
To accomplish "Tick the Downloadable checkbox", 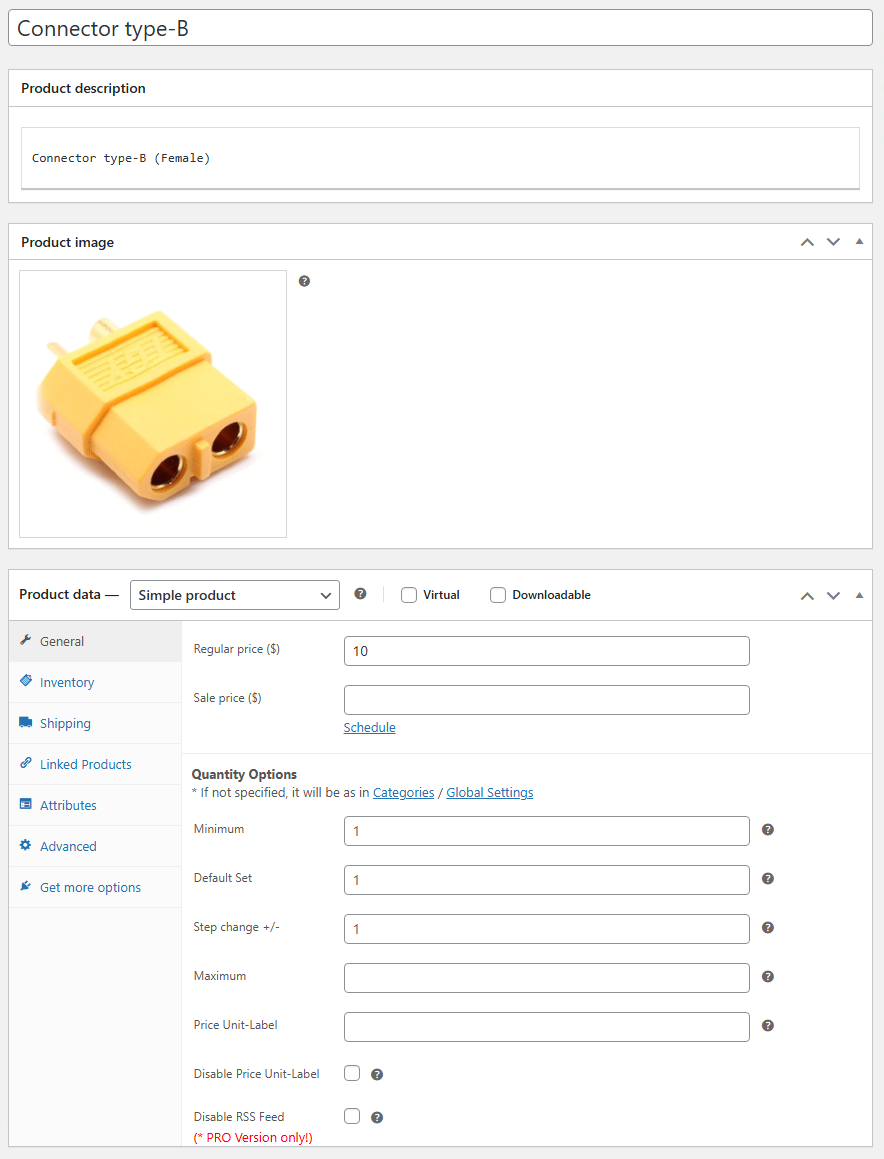I will (498, 595).
